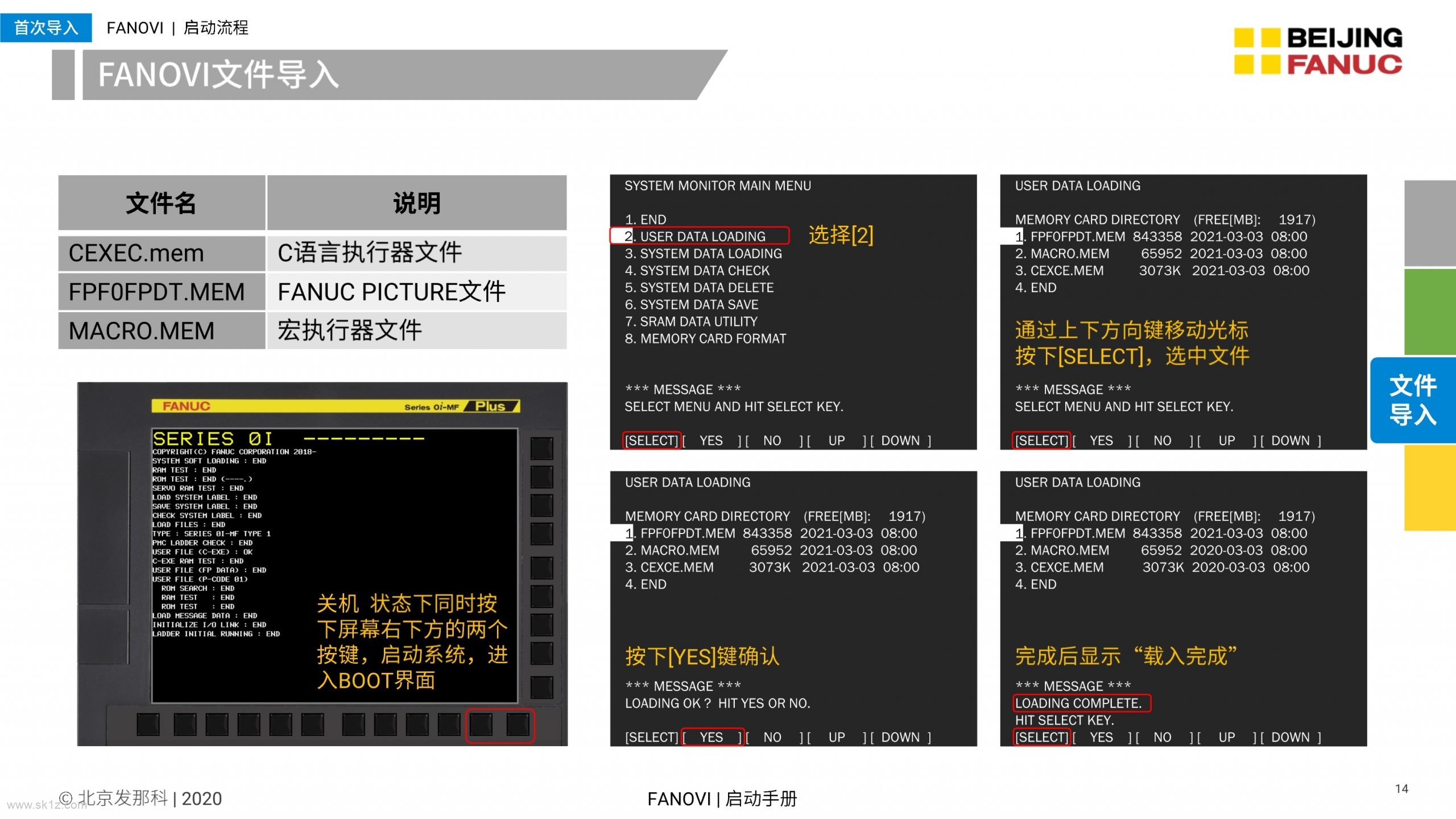The image size is (1456, 819).
Task: Click the FPF0FPDT.MEM cell in file table
Action: coord(162,292)
